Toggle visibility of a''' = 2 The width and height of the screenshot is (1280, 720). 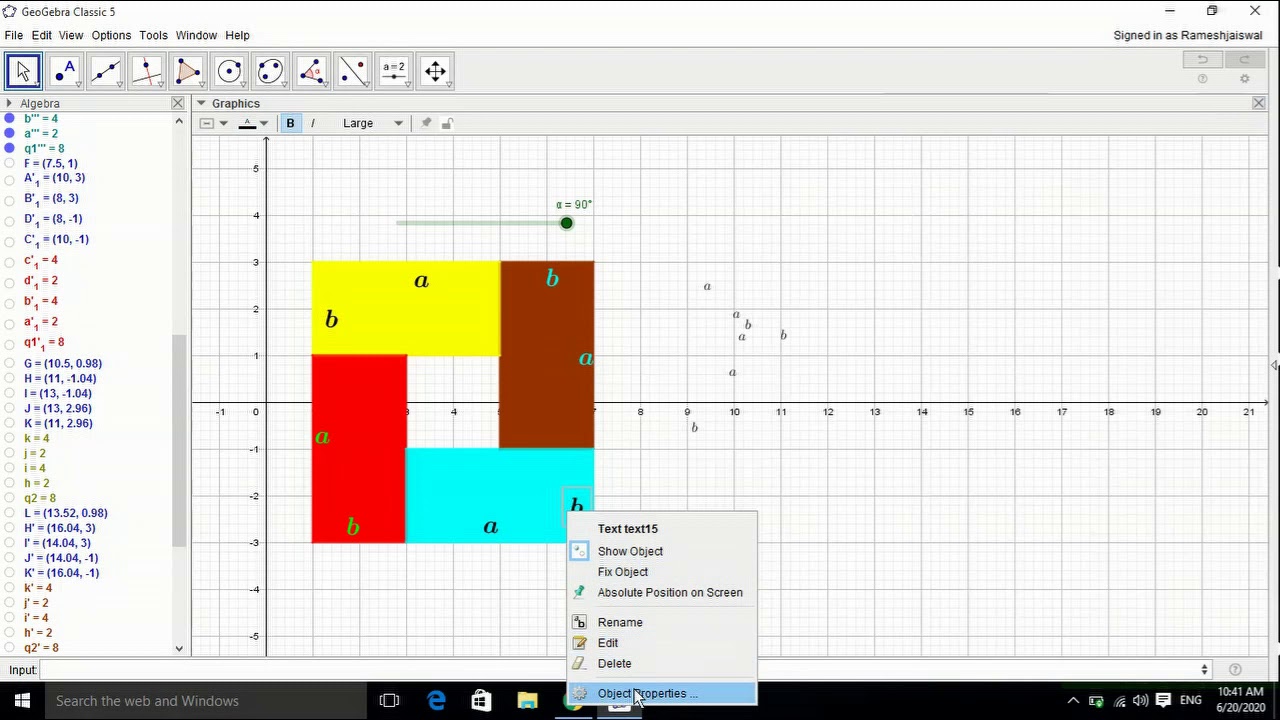[9, 133]
